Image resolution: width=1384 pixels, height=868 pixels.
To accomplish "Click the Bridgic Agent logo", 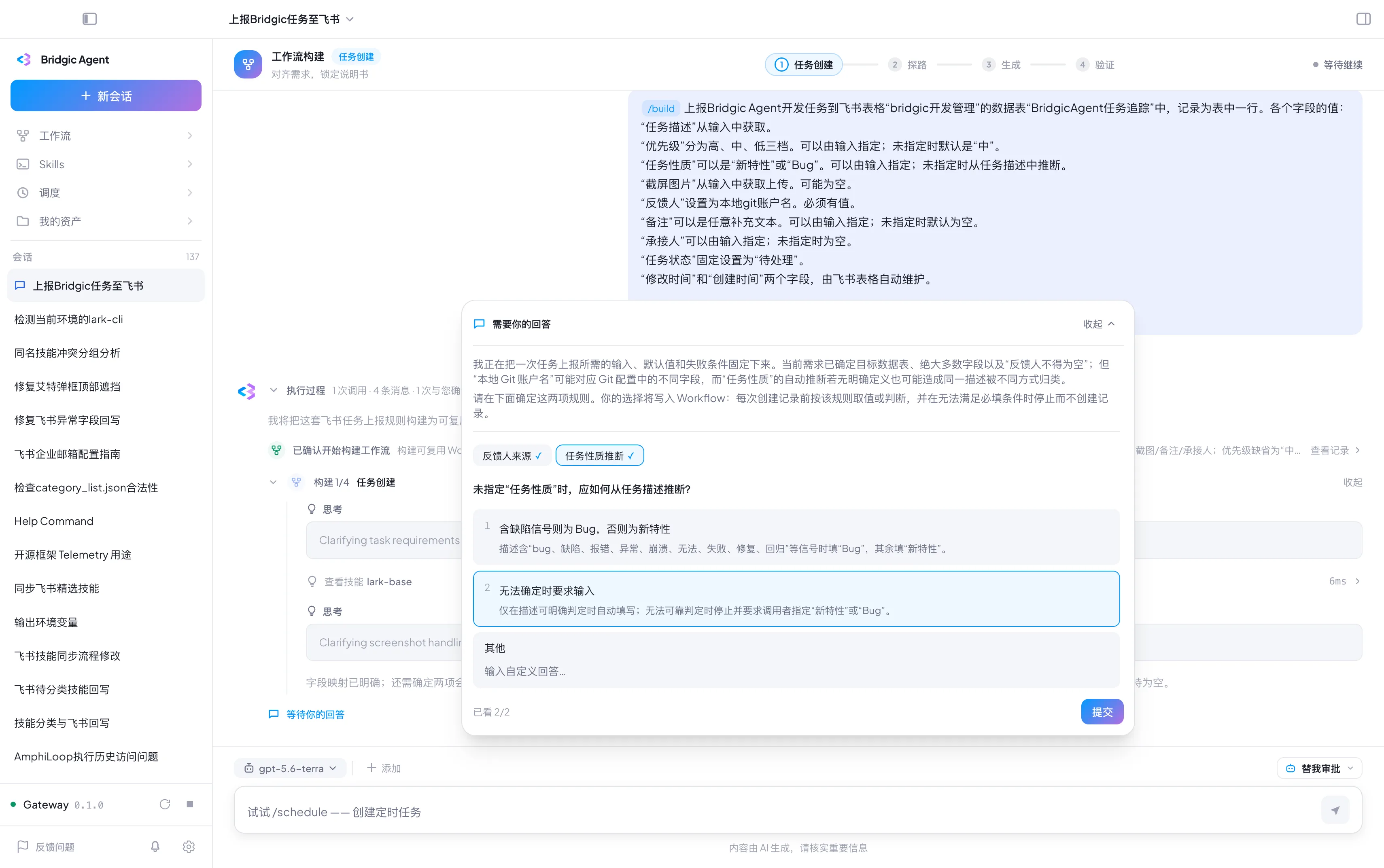I will 24,60.
